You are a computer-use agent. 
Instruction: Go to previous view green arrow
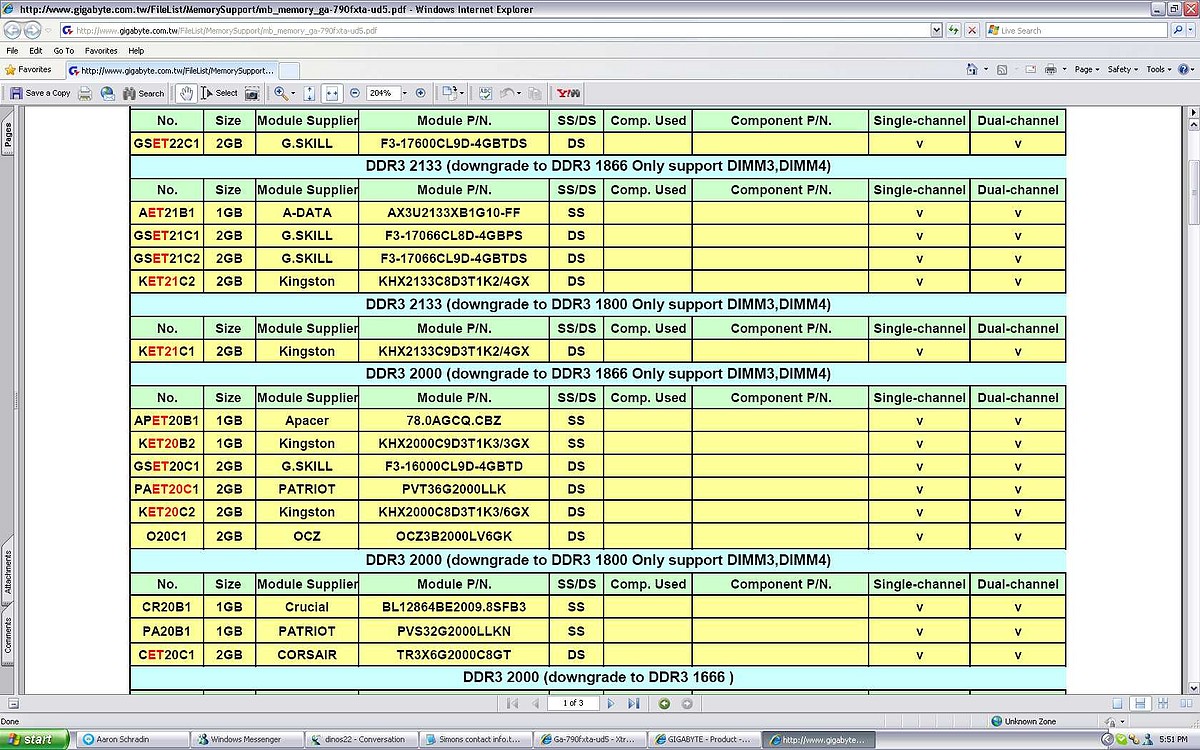pos(664,704)
